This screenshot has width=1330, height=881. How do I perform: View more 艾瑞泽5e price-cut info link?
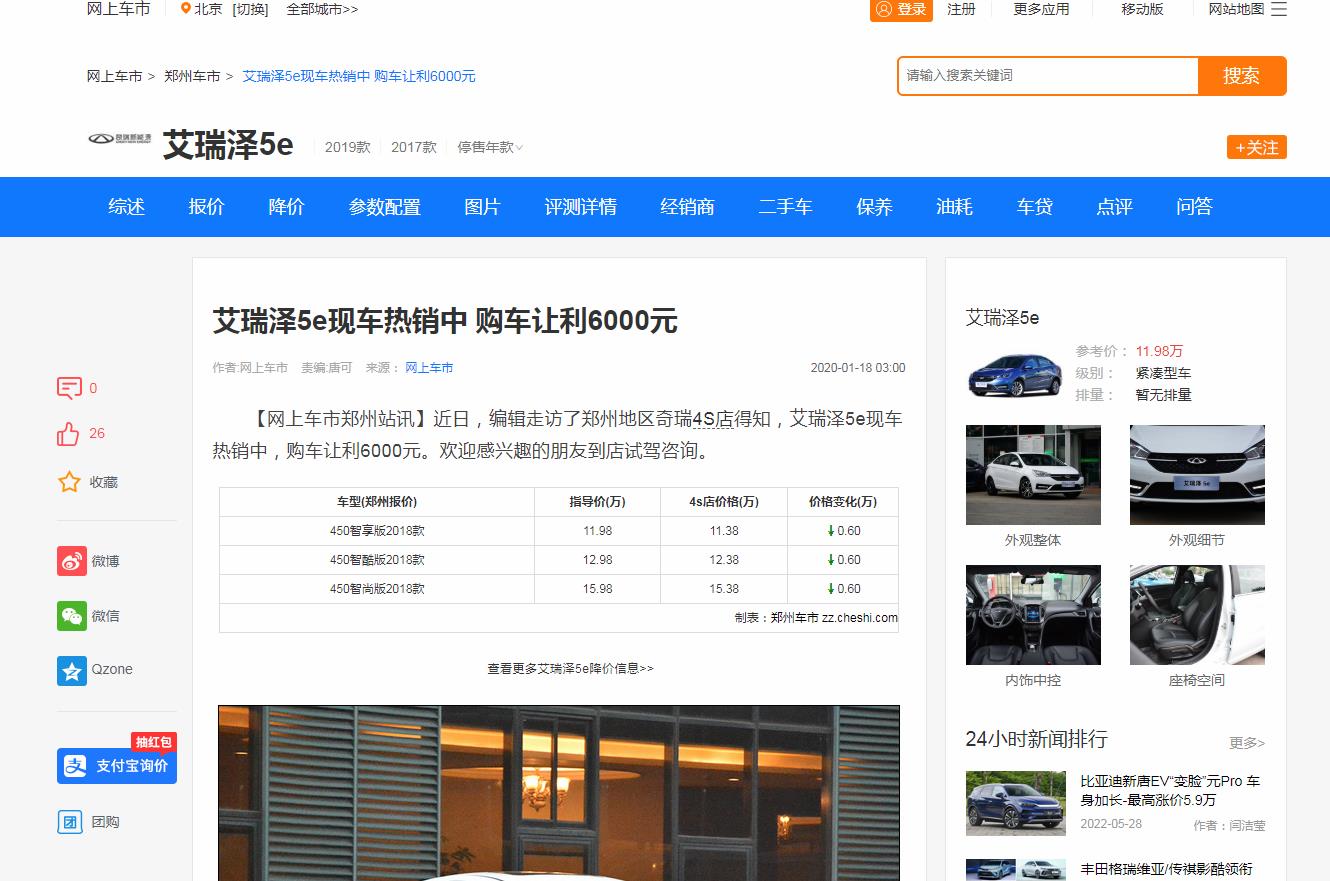click(x=570, y=668)
